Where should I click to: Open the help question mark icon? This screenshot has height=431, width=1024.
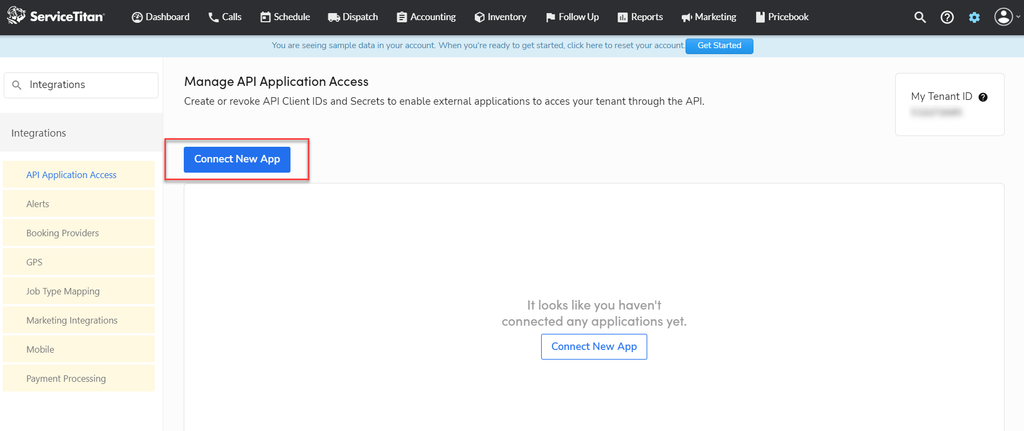947,18
